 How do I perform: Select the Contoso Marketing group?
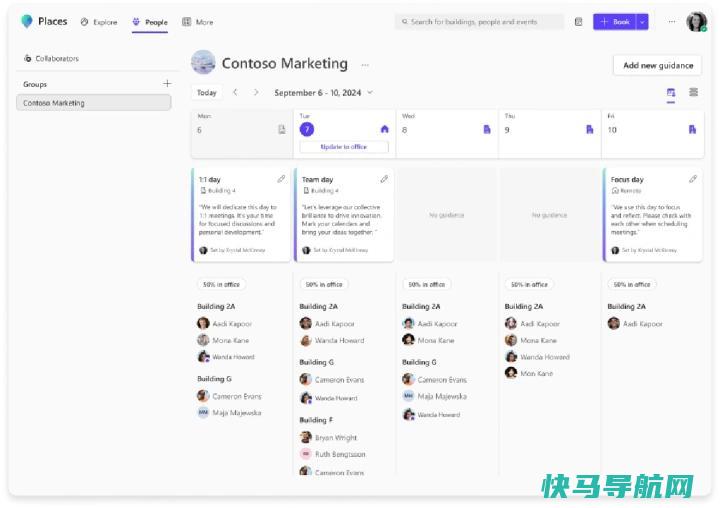pyautogui.click(x=94, y=103)
